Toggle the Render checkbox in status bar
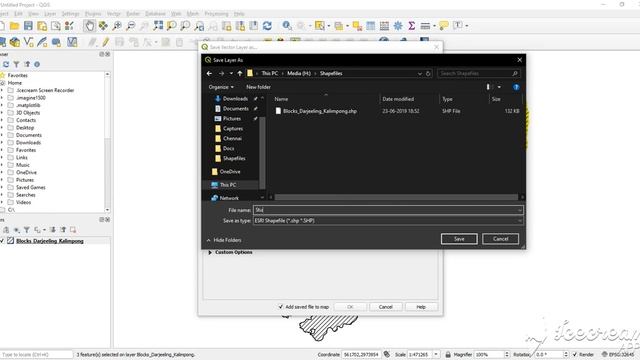The height and width of the screenshot is (360, 640). click(x=575, y=354)
